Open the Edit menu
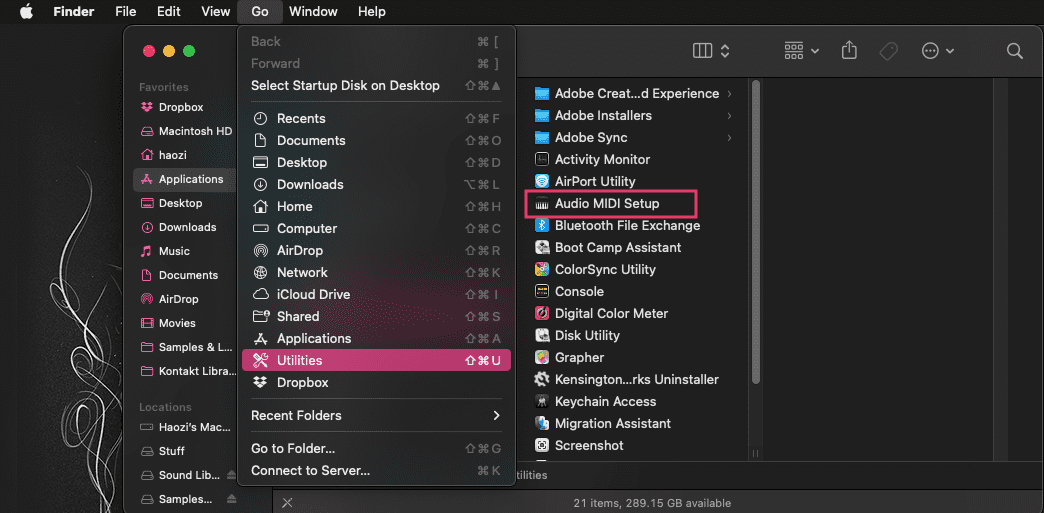 pos(168,11)
